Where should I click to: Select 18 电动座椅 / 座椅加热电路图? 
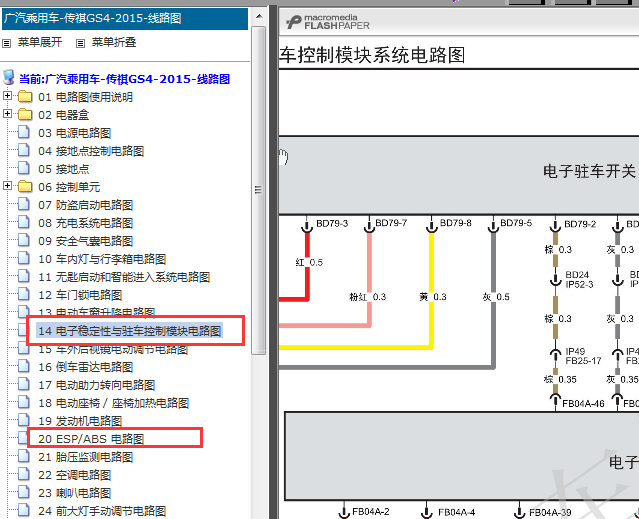[114, 403]
